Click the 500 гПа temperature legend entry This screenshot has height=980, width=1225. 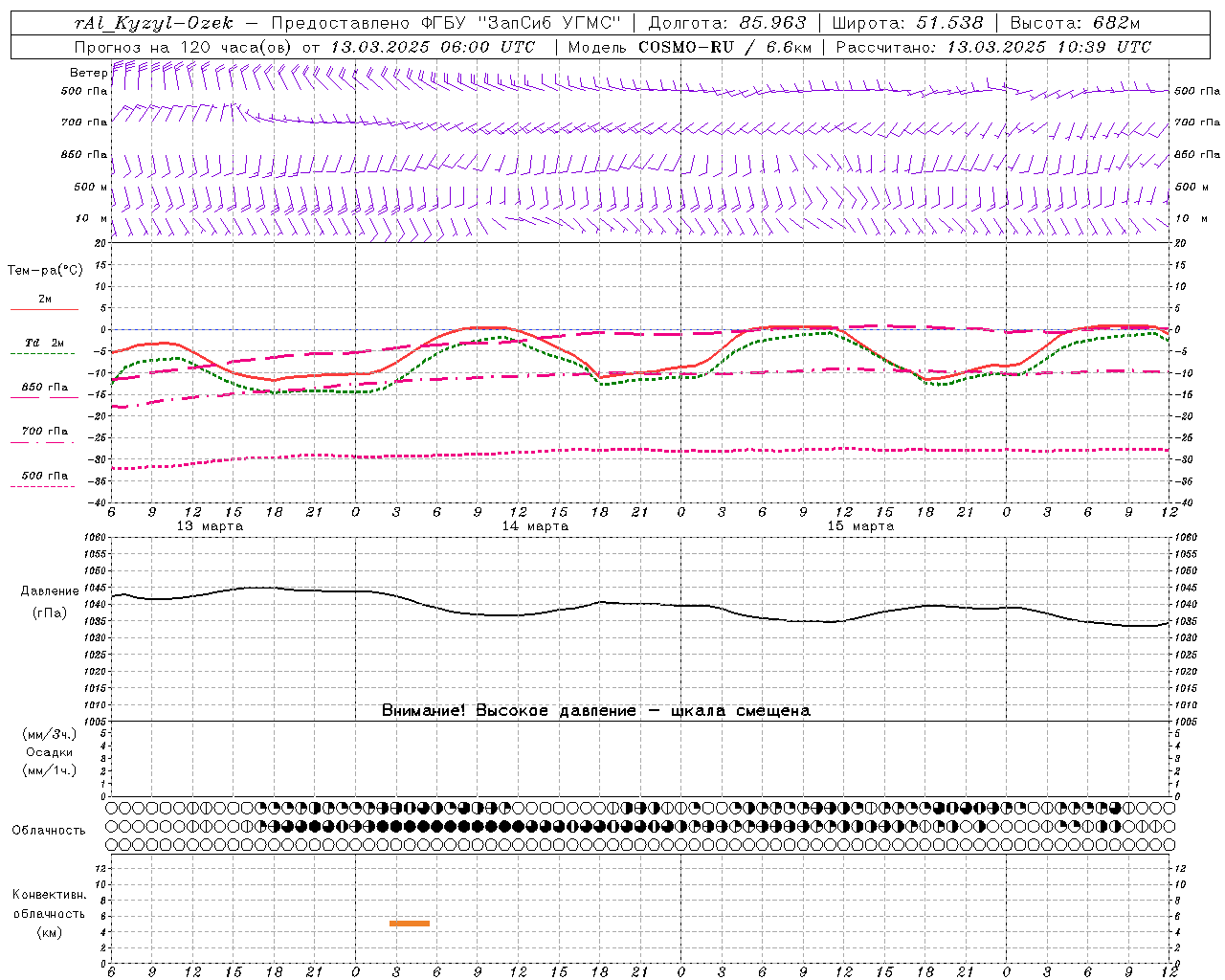coord(45,476)
